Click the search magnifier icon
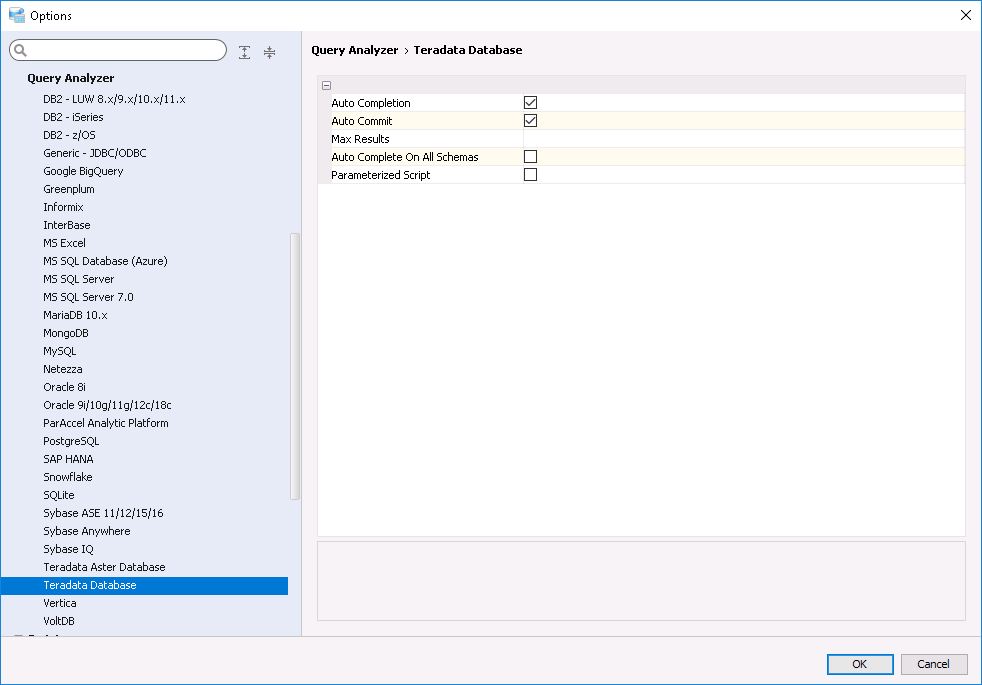The height and width of the screenshot is (685, 982). click(21, 51)
